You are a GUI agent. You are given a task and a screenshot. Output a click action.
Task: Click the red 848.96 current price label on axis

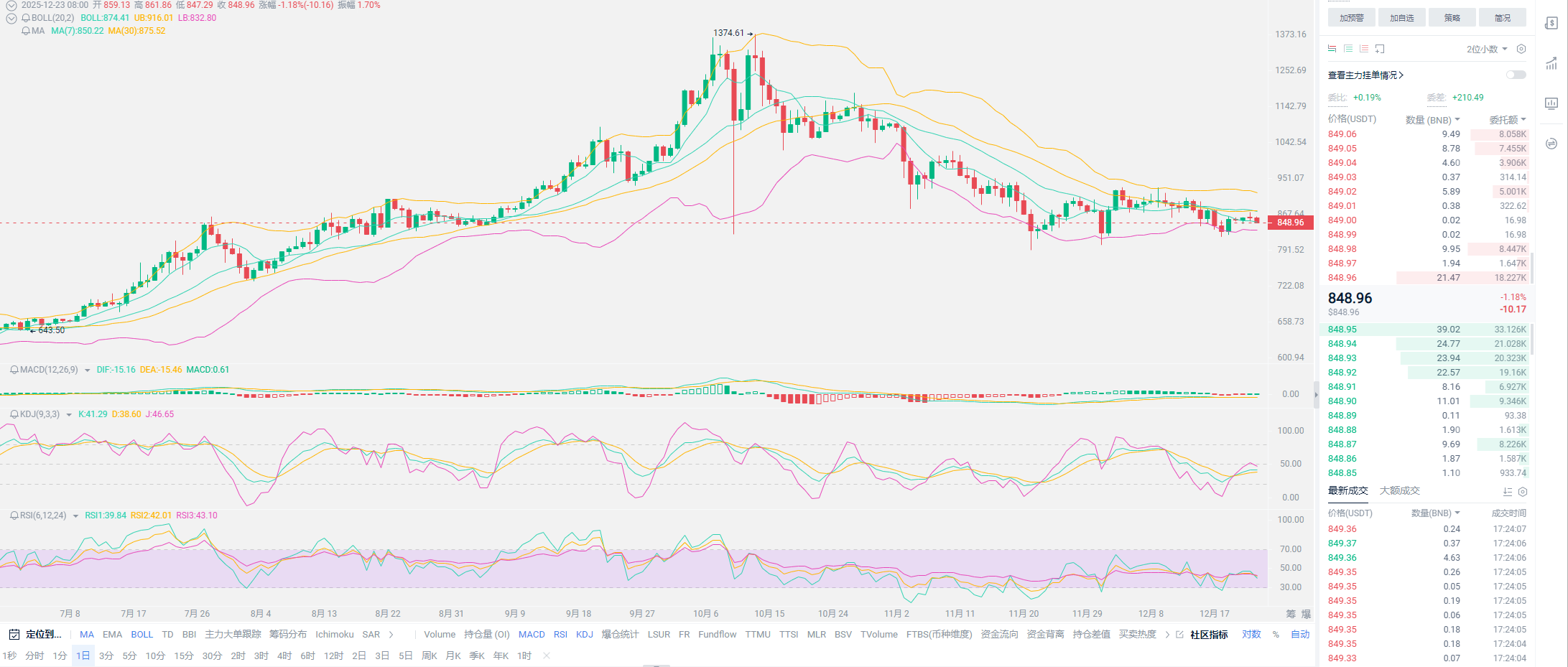click(1290, 223)
